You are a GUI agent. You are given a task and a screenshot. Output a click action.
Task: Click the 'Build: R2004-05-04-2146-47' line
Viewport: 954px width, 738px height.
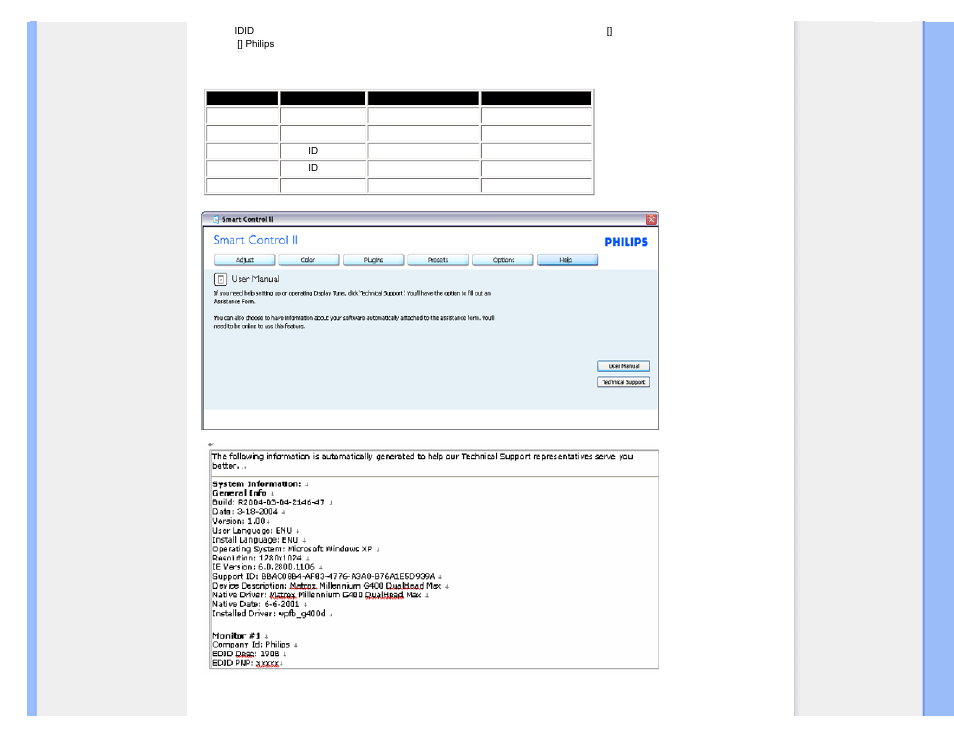pos(268,503)
